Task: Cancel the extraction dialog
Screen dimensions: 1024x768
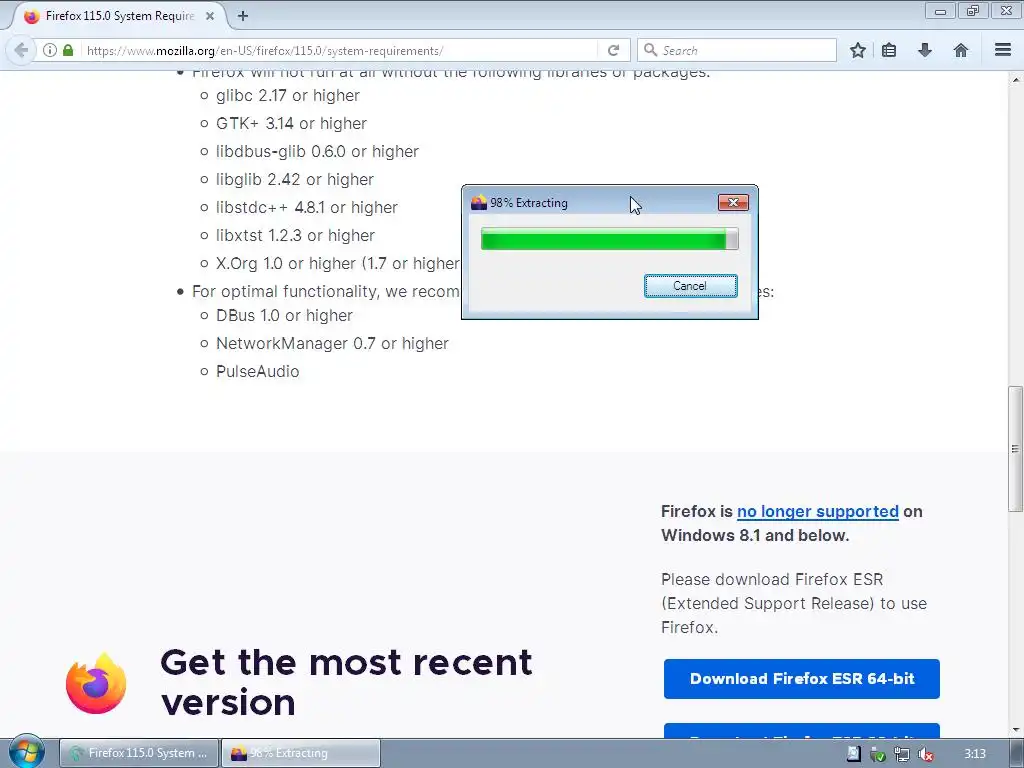Action: pyautogui.click(x=690, y=286)
